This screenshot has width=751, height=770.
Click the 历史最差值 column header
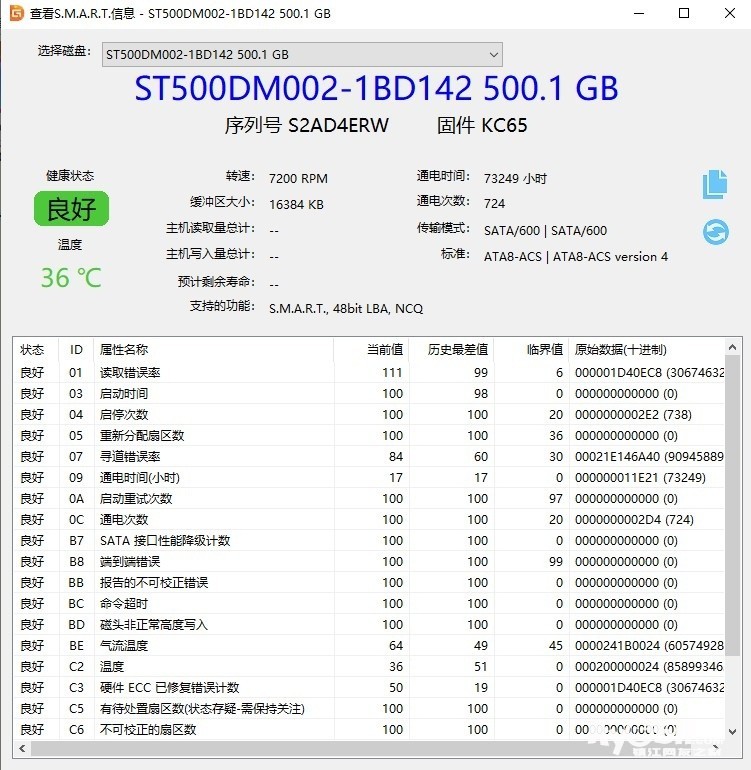point(457,350)
